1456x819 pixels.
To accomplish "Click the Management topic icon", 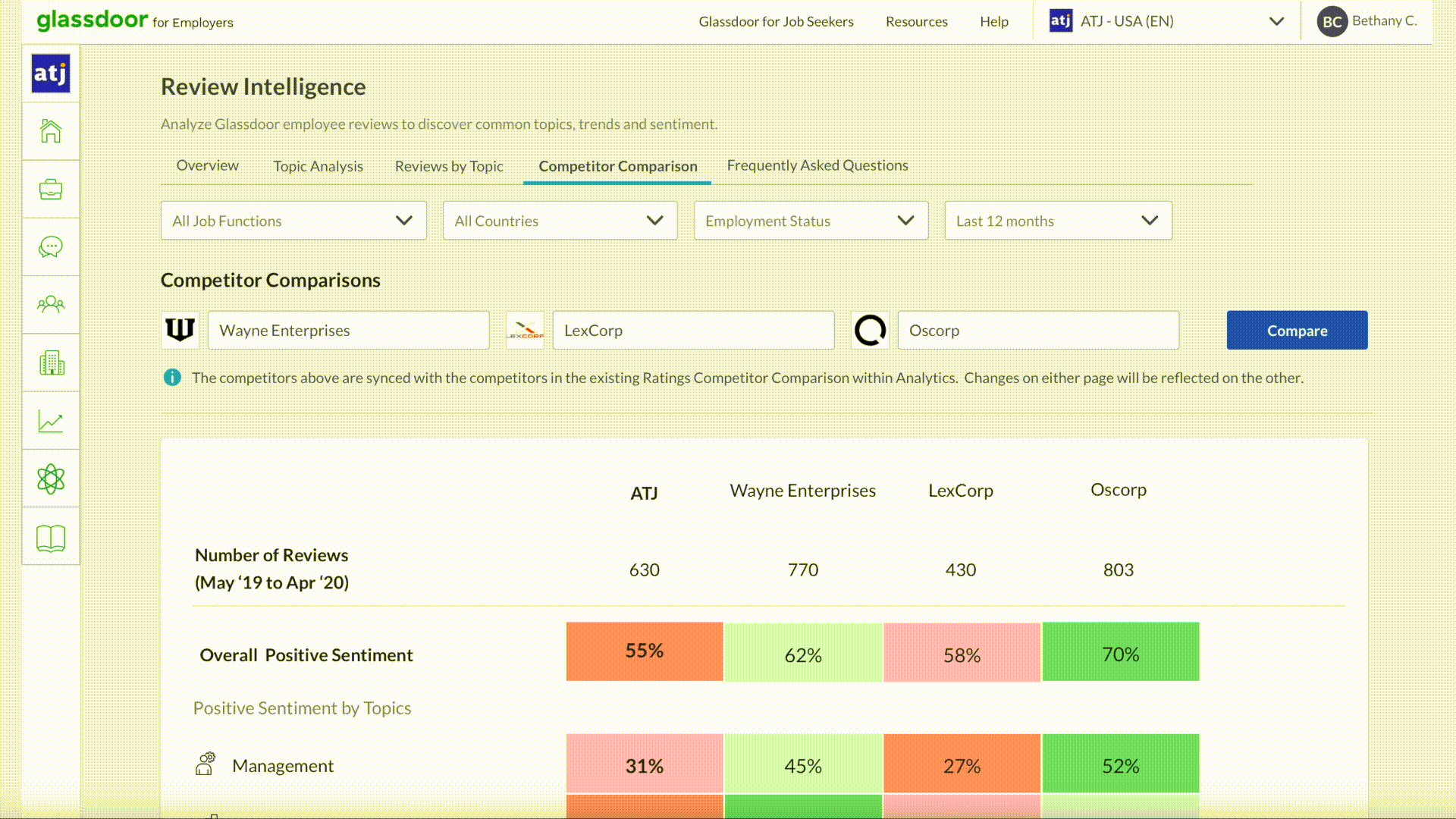I will [206, 764].
